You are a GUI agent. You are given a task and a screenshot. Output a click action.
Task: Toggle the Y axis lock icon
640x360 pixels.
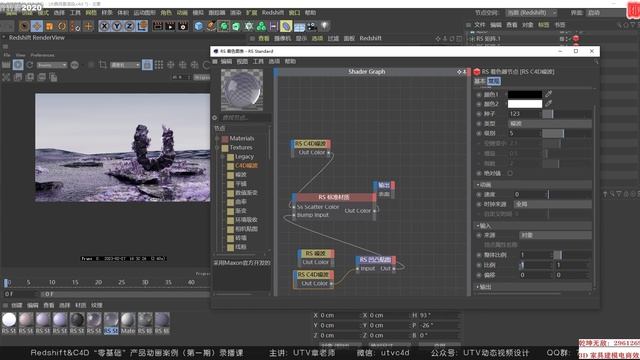[117, 27]
